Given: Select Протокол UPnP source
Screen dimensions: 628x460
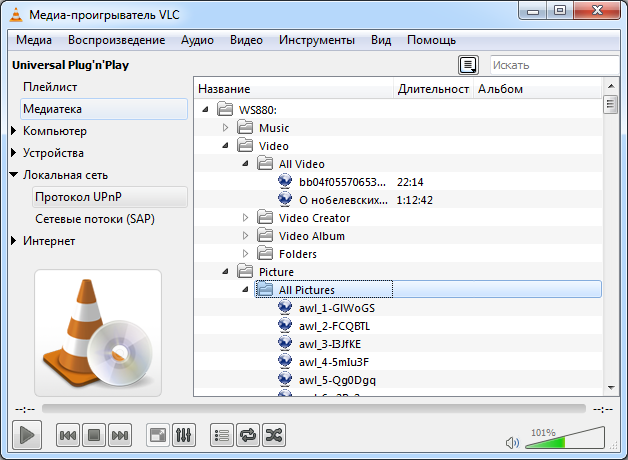Looking at the screenshot, I should [110, 197].
